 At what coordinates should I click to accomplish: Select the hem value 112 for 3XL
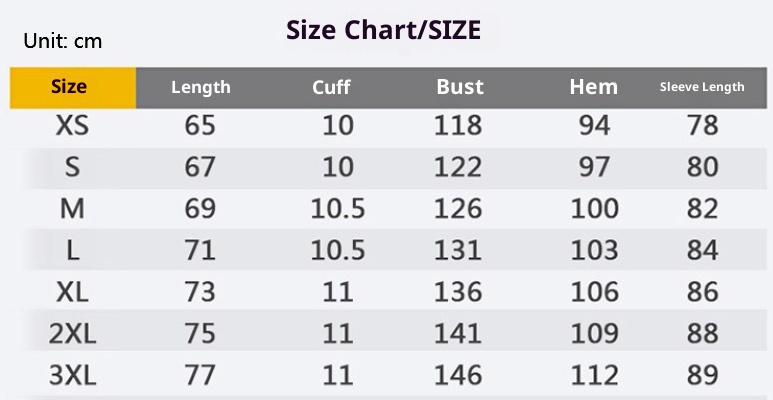(x=594, y=375)
